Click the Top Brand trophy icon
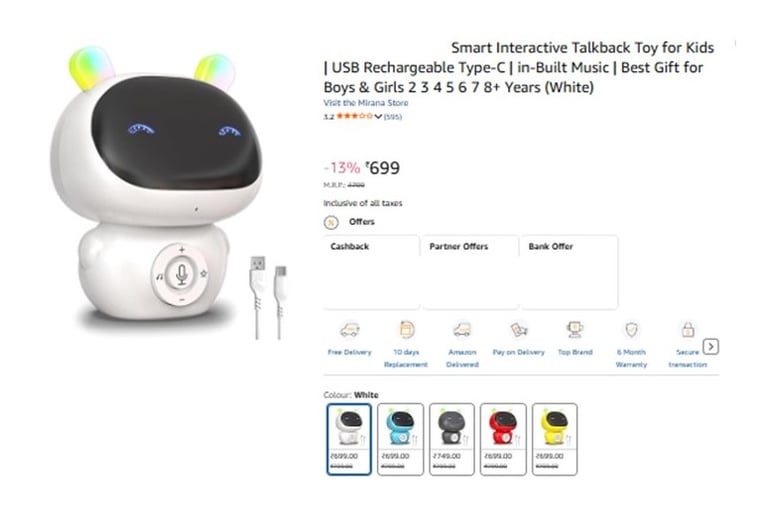The width and height of the screenshot is (768, 512). coord(575,330)
